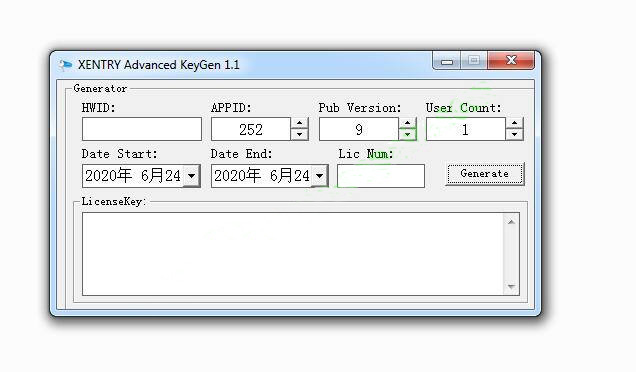Image resolution: width=636 pixels, height=372 pixels.
Task: Open the Date End calendar dropdown
Action: pos(320,176)
